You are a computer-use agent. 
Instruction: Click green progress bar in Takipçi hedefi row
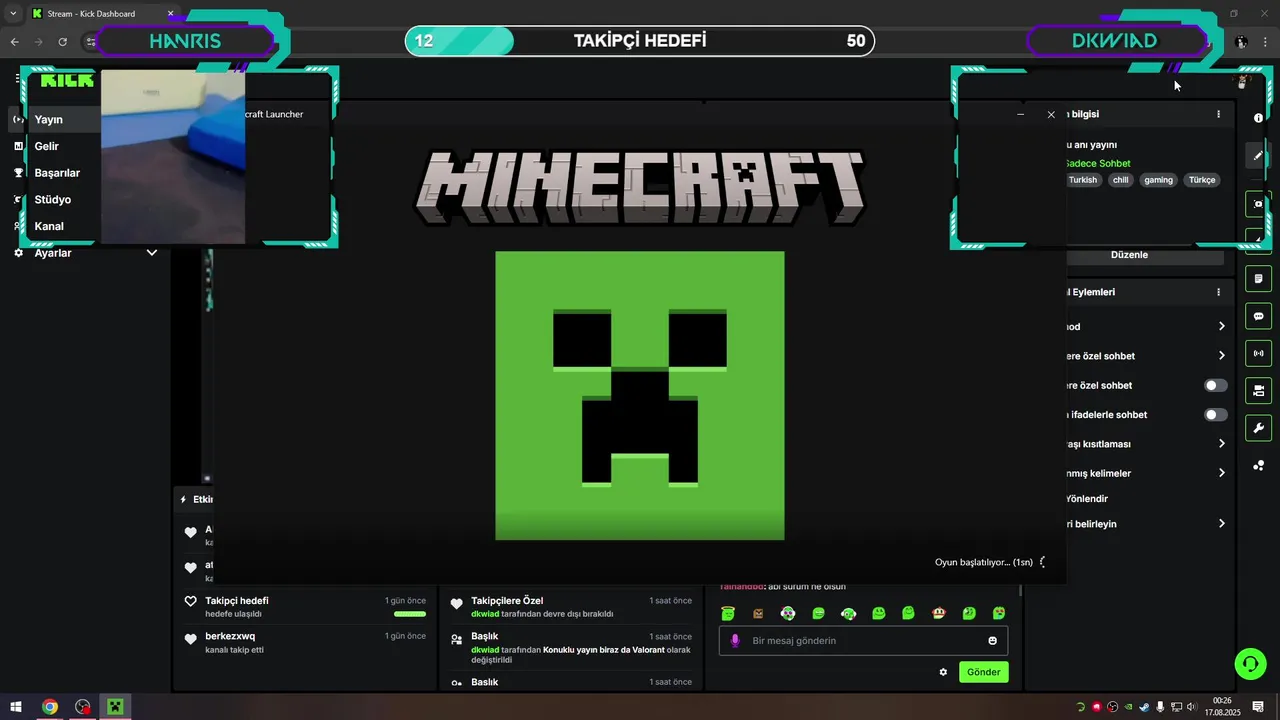pos(410,614)
